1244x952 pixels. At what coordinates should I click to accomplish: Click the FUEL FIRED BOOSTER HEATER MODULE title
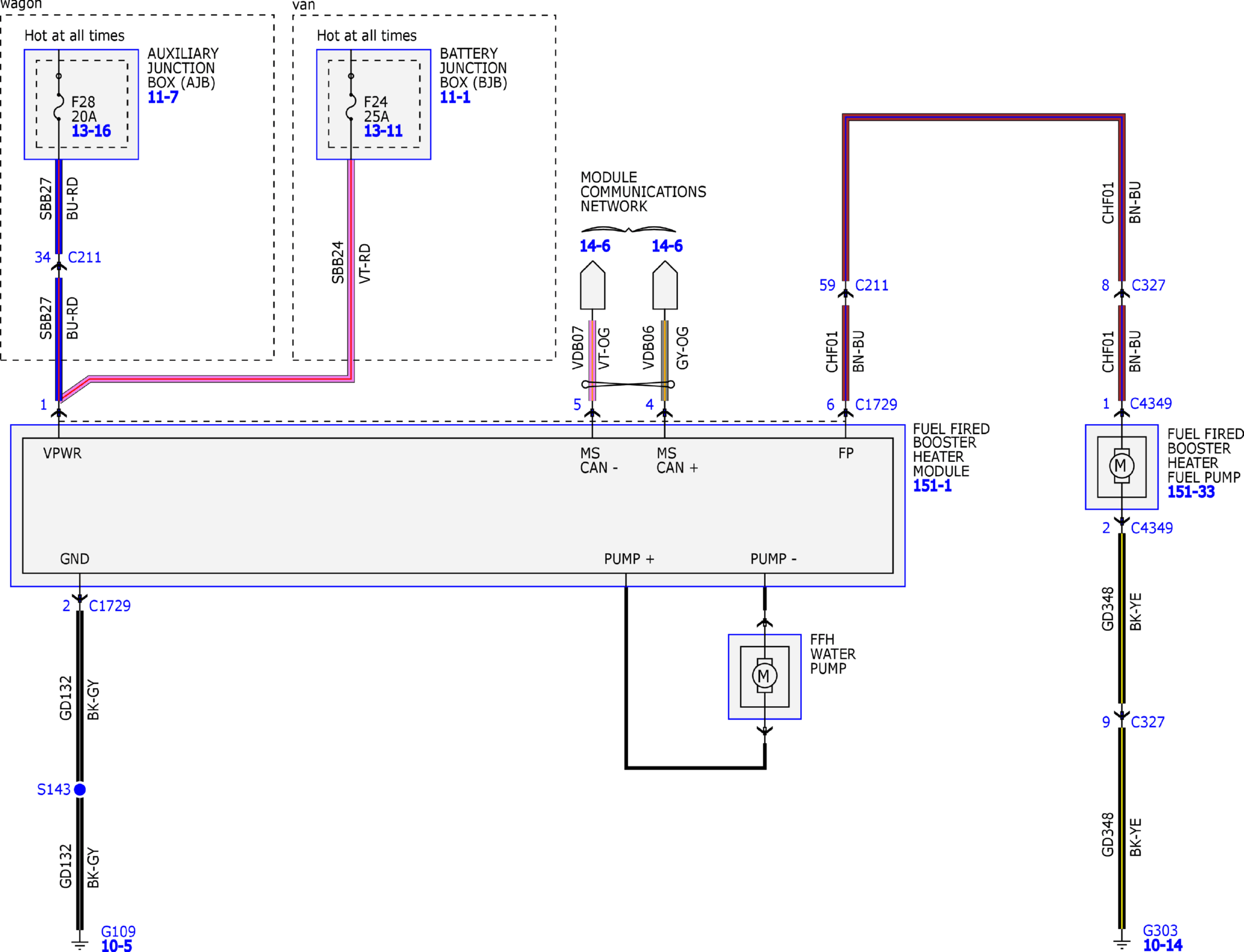pyautogui.click(x=951, y=450)
